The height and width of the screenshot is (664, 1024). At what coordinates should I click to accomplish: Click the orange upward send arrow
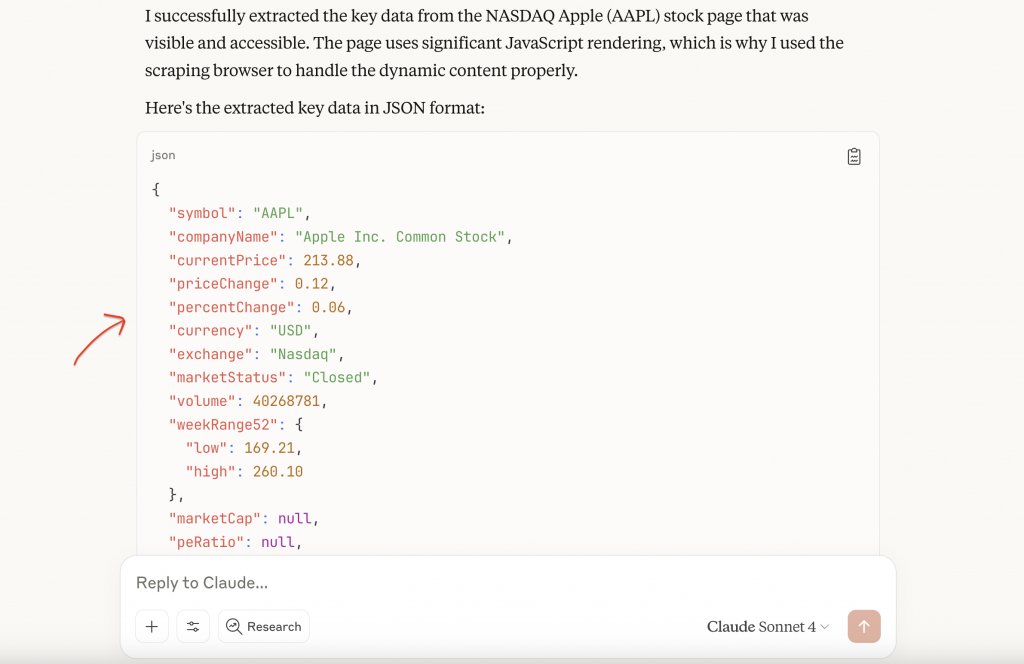click(x=863, y=626)
